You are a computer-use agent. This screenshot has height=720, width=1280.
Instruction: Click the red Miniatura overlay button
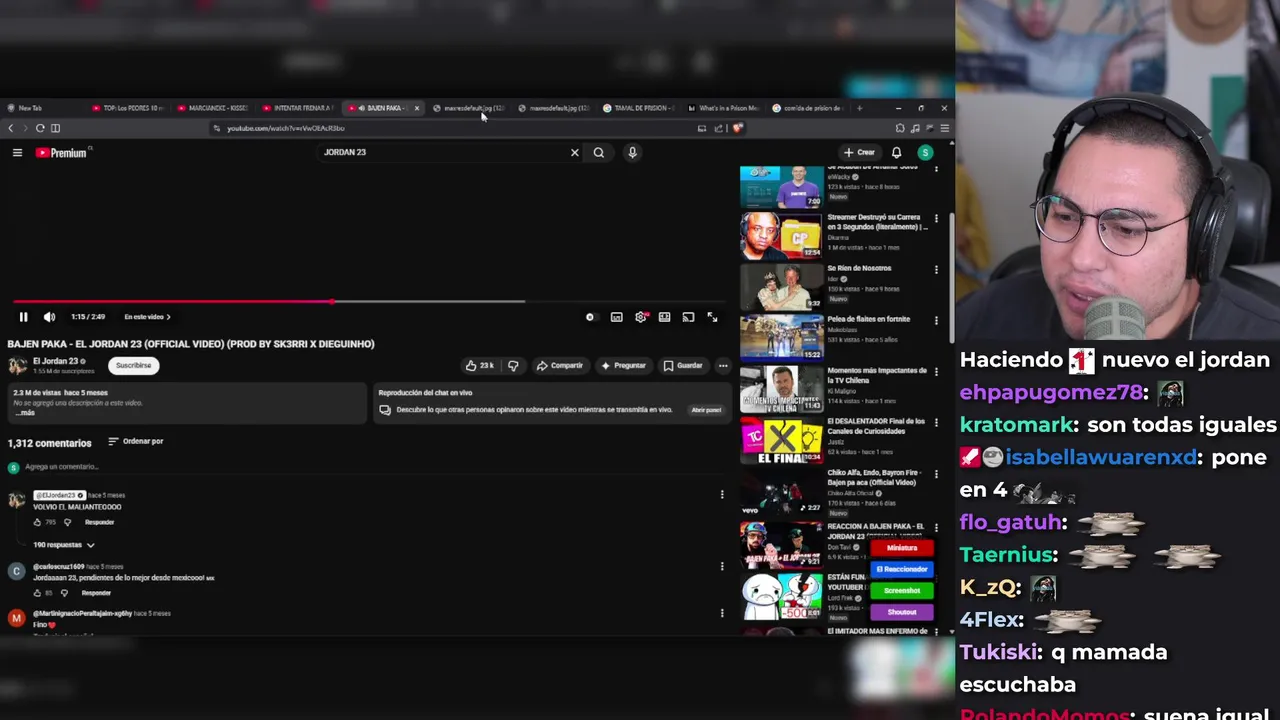[902, 548]
